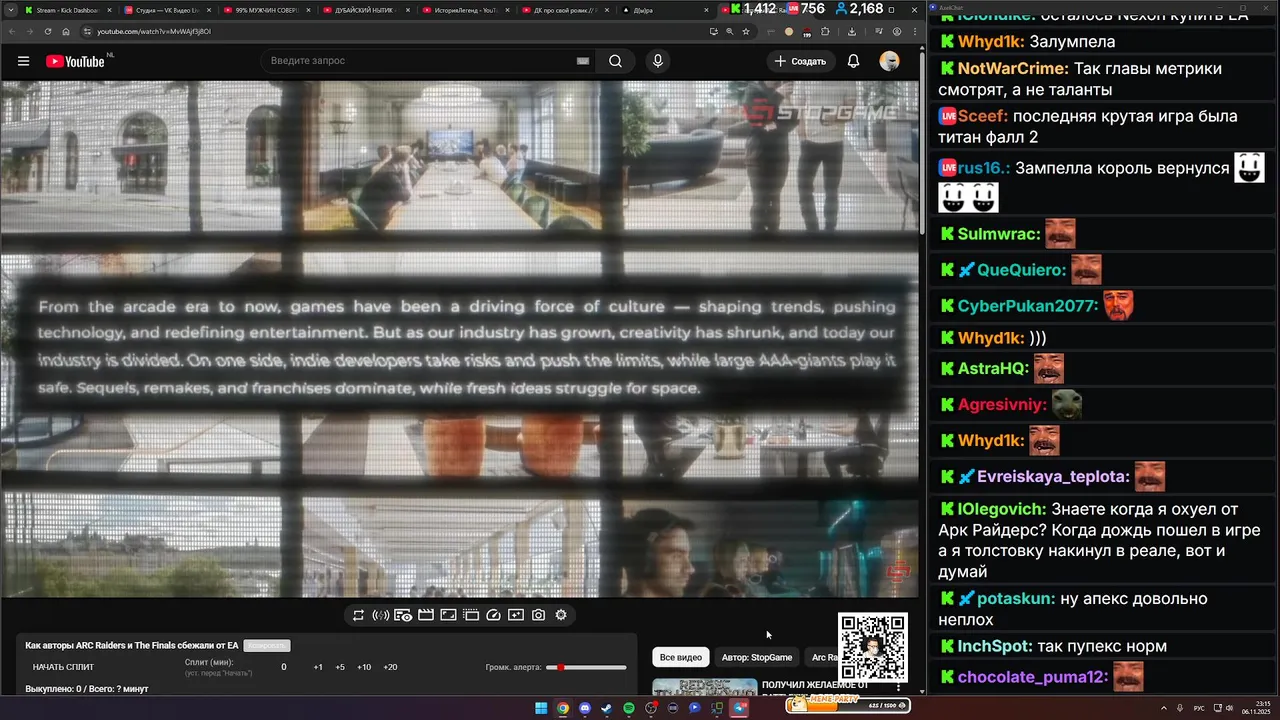Add +5 minutes to split

click(x=340, y=667)
